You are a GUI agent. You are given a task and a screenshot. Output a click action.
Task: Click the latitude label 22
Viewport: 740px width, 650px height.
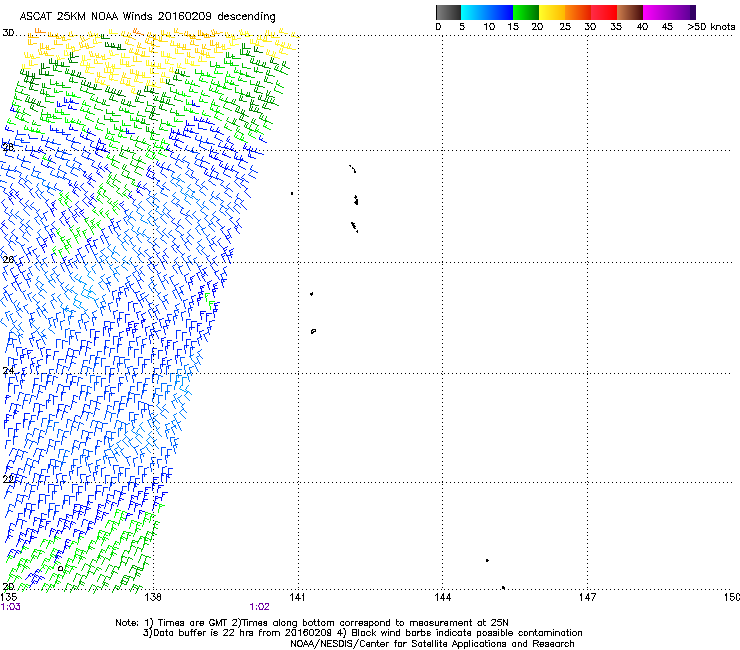coord(8,479)
